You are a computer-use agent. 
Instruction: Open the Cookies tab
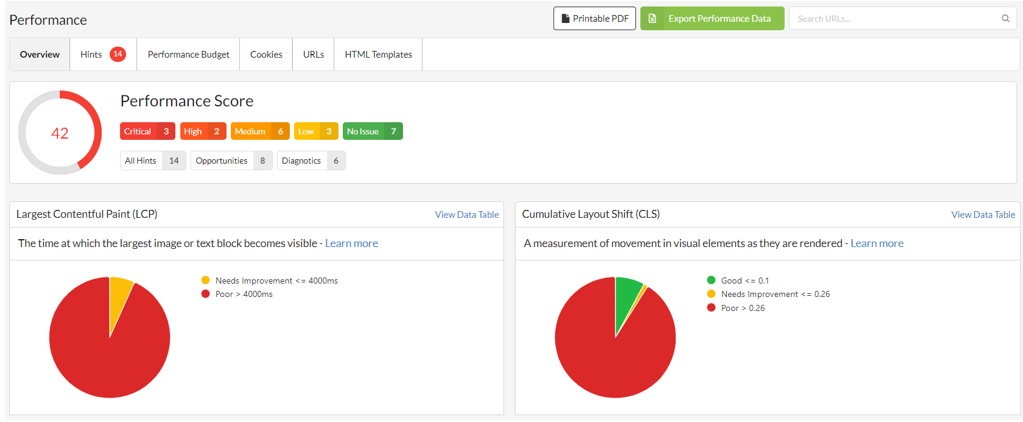(266, 55)
